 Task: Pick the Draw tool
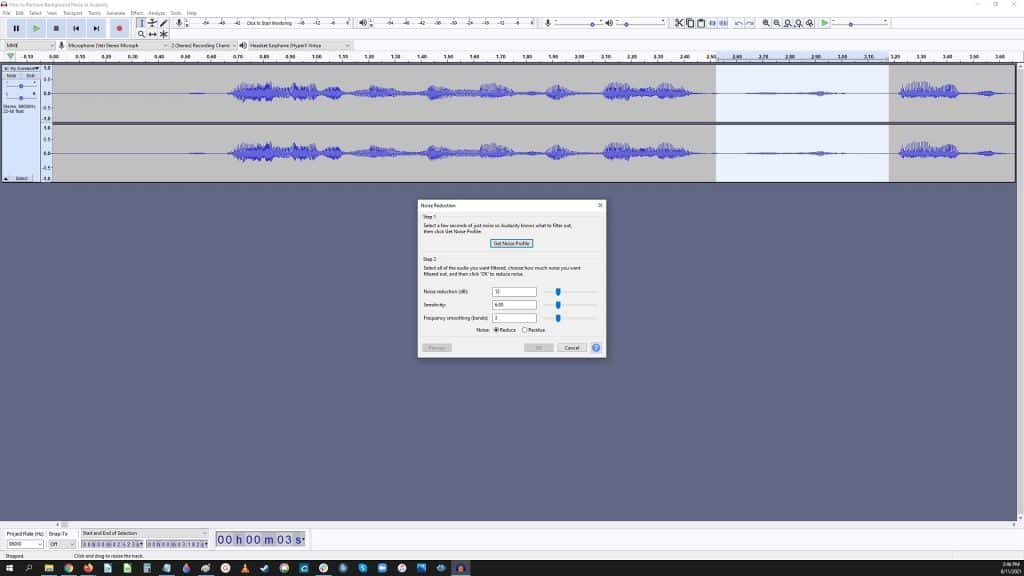(163, 22)
